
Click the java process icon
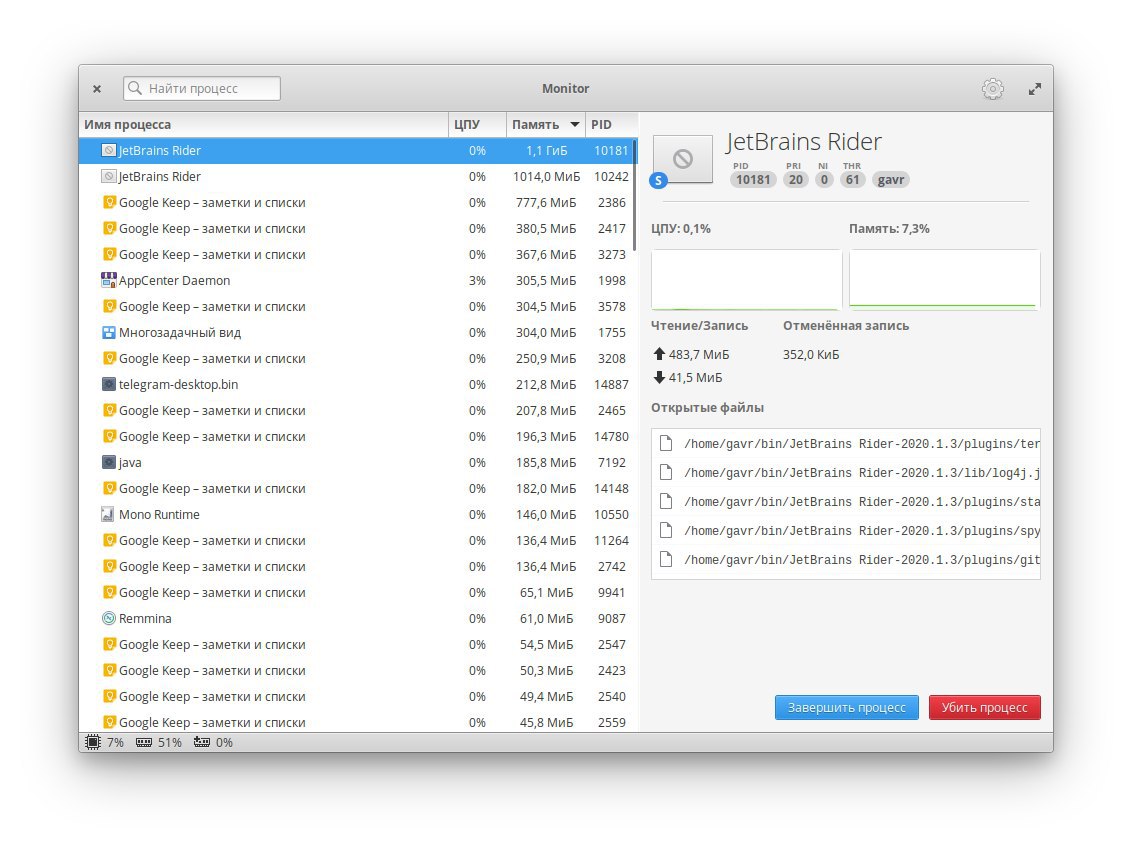pyautogui.click(x=108, y=462)
